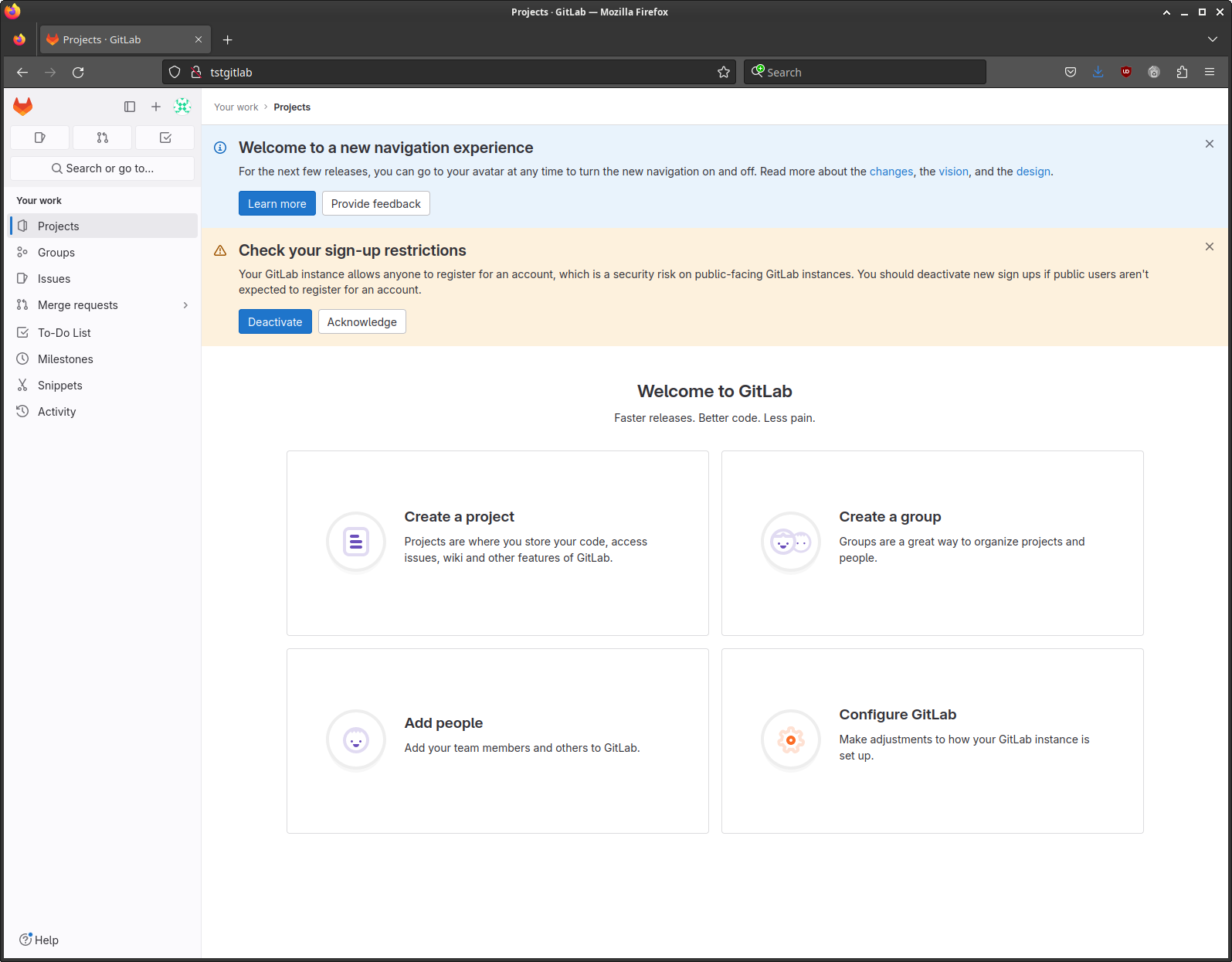Open the to-do items shortcut icon
1232x962 pixels.
[165, 138]
